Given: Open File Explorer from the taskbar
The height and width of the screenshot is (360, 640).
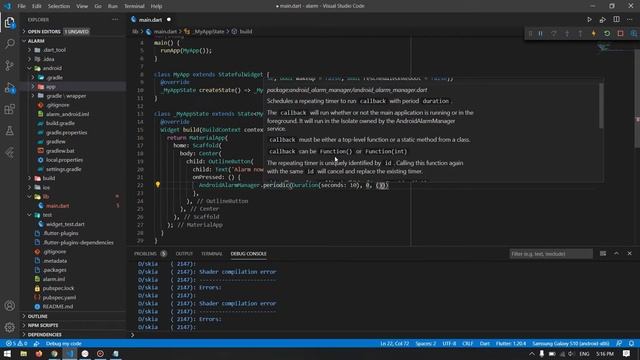Looking at the screenshot, I should 23,353.
